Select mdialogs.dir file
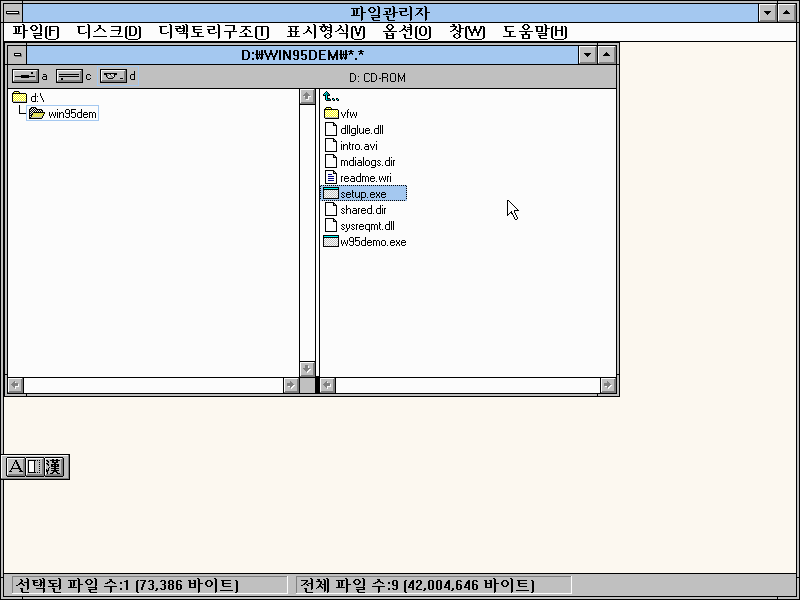Viewport: 800px width, 600px height. [x=360, y=162]
